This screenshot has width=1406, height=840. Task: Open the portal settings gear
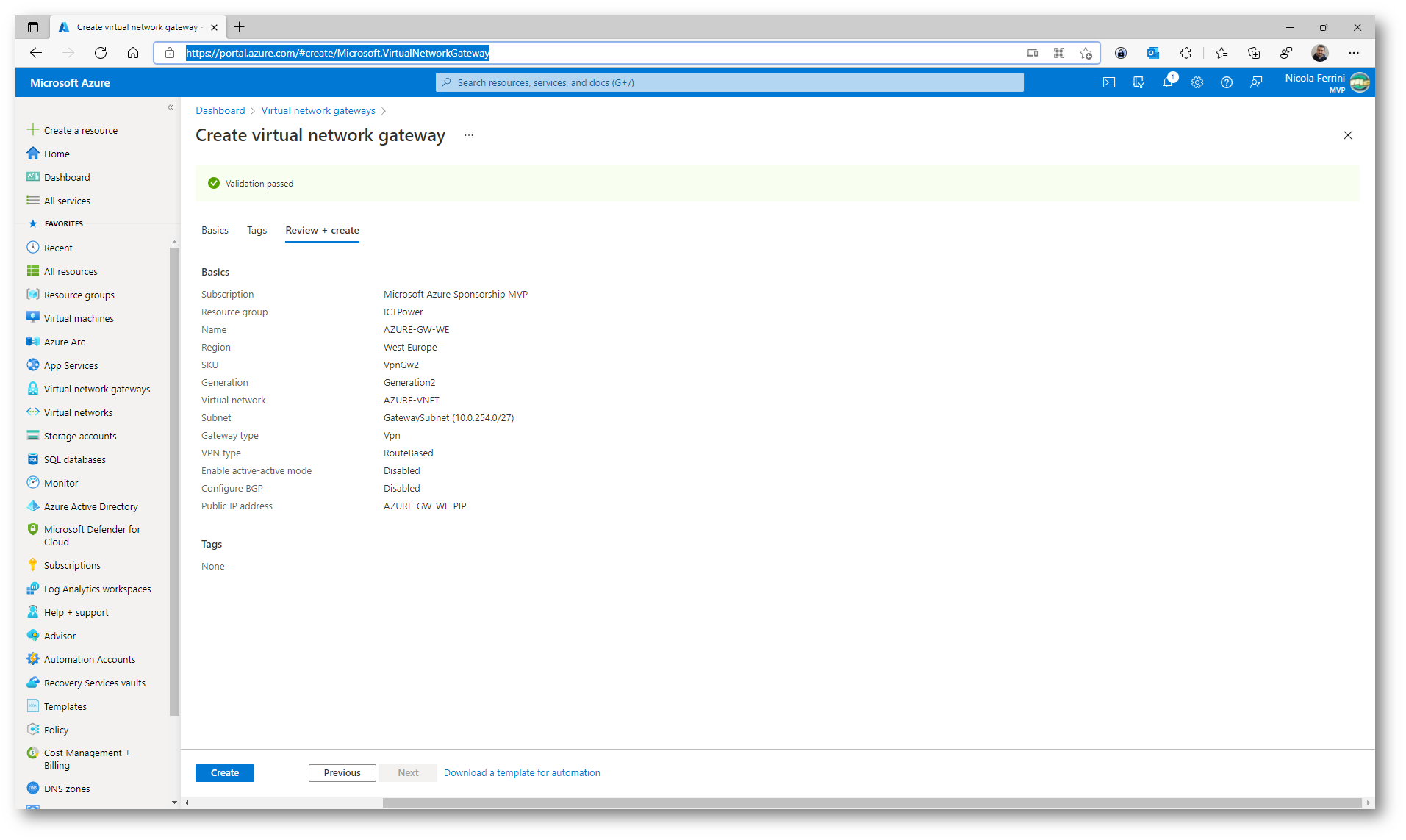[1197, 82]
